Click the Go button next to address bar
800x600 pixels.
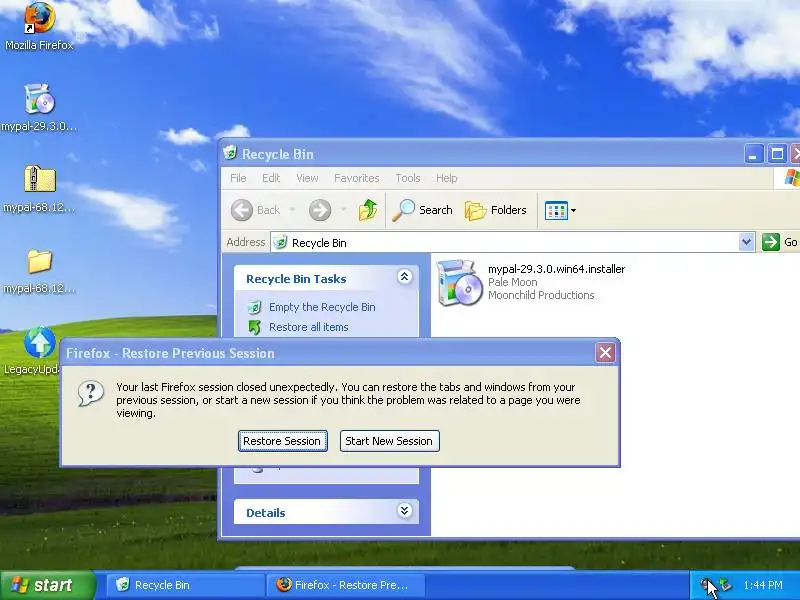click(x=780, y=242)
